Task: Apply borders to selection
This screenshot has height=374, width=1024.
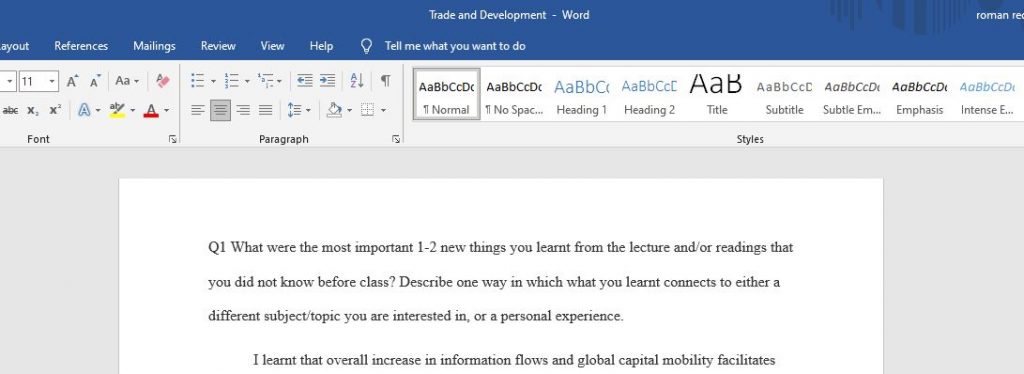Action: point(368,110)
